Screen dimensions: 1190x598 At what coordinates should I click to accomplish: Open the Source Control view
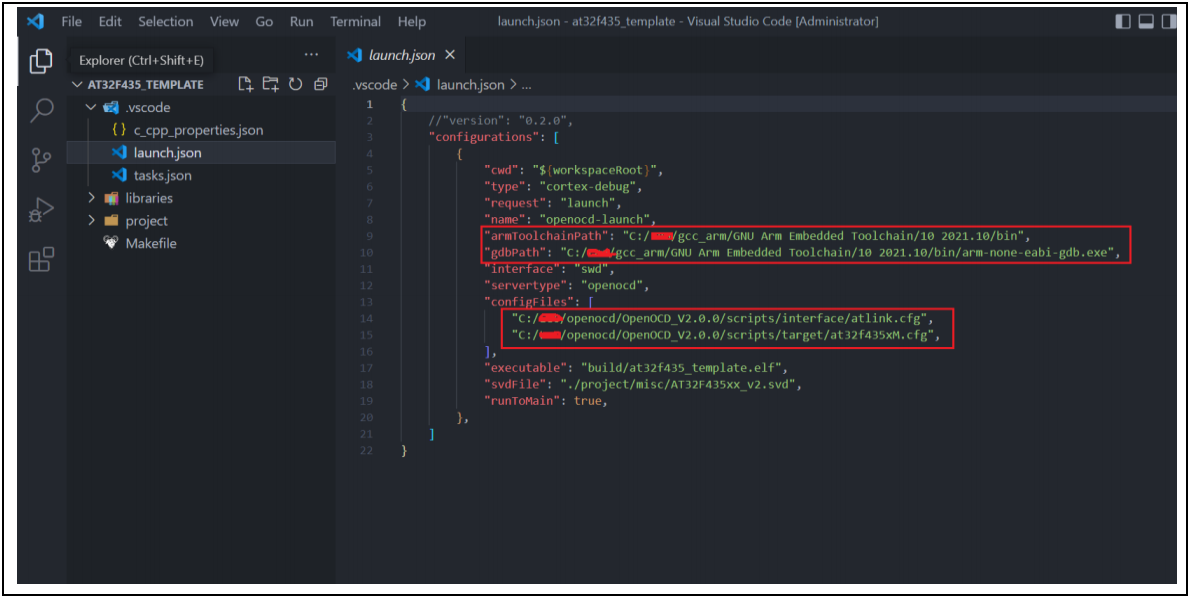(x=41, y=160)
